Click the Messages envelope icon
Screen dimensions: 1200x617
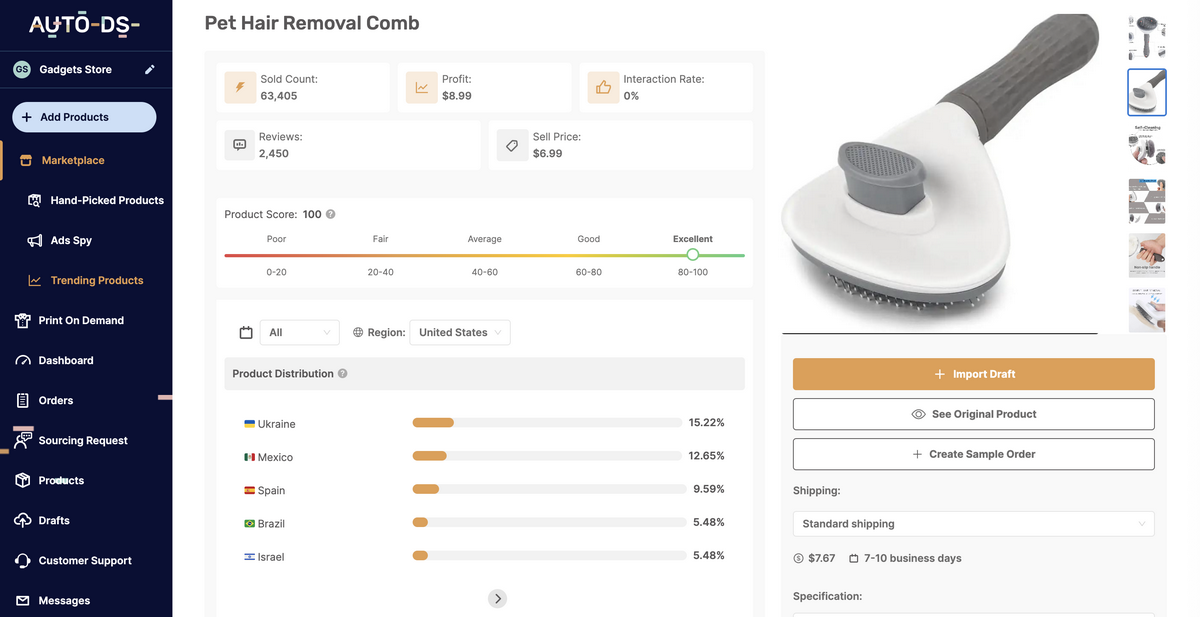tap(23, 600)
